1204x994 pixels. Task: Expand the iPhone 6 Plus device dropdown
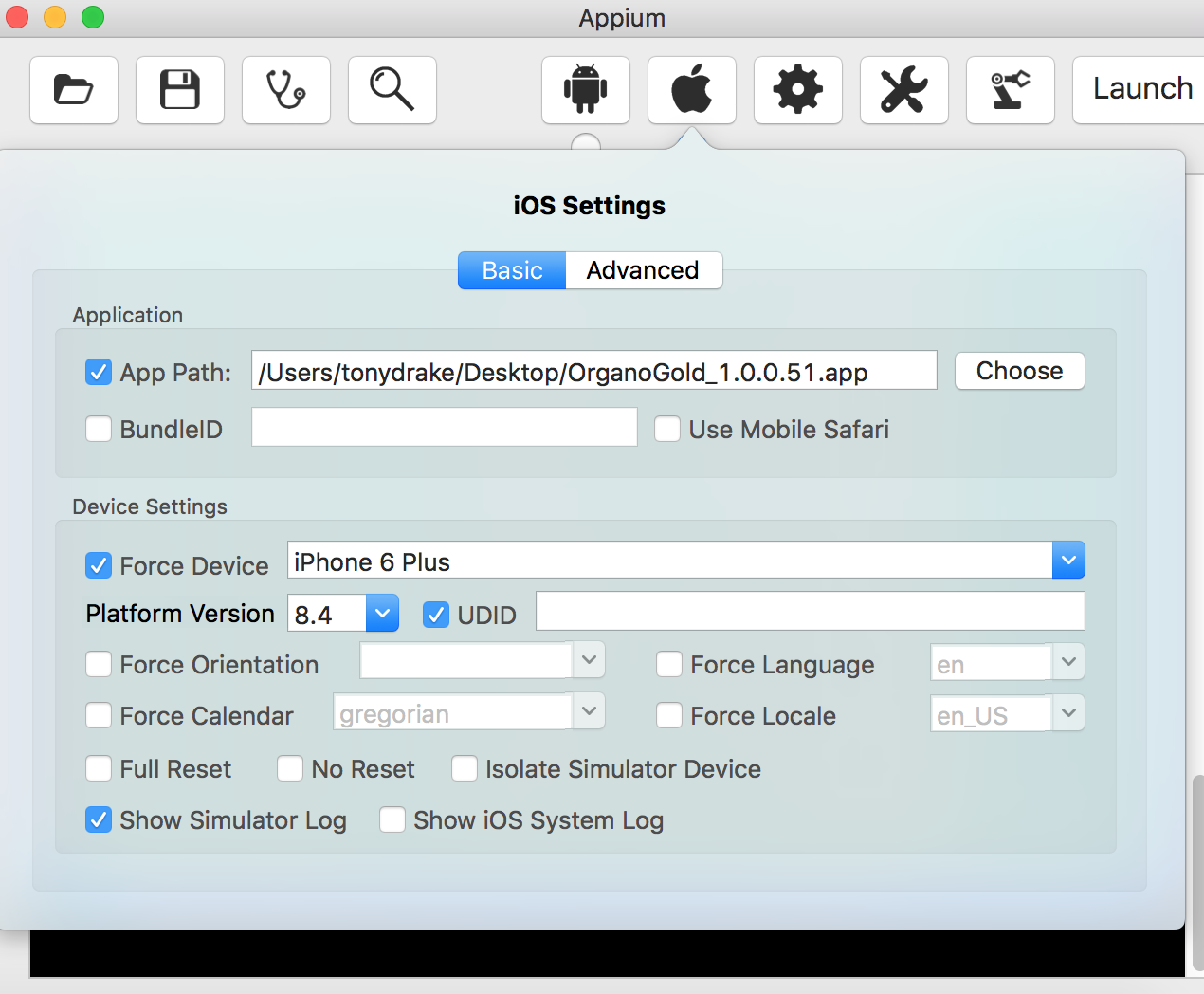[1068, 561]
